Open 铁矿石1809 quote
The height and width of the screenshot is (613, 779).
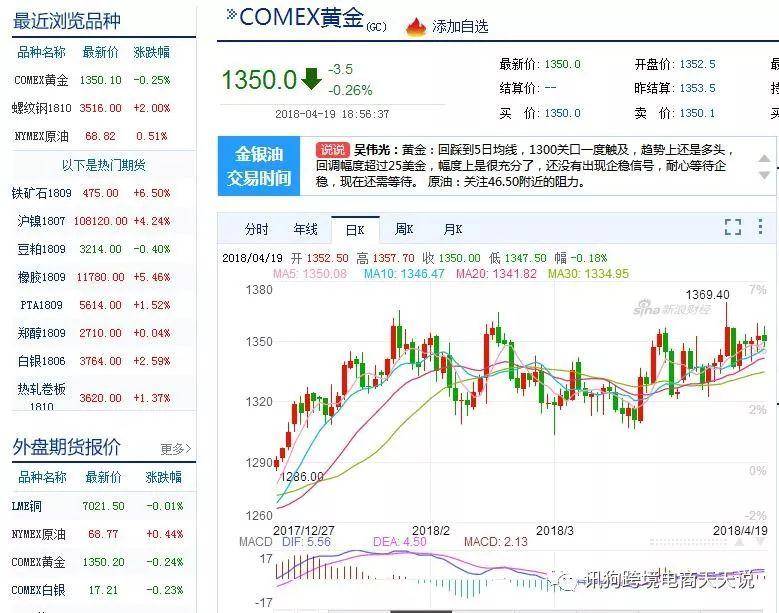(41, 193)
